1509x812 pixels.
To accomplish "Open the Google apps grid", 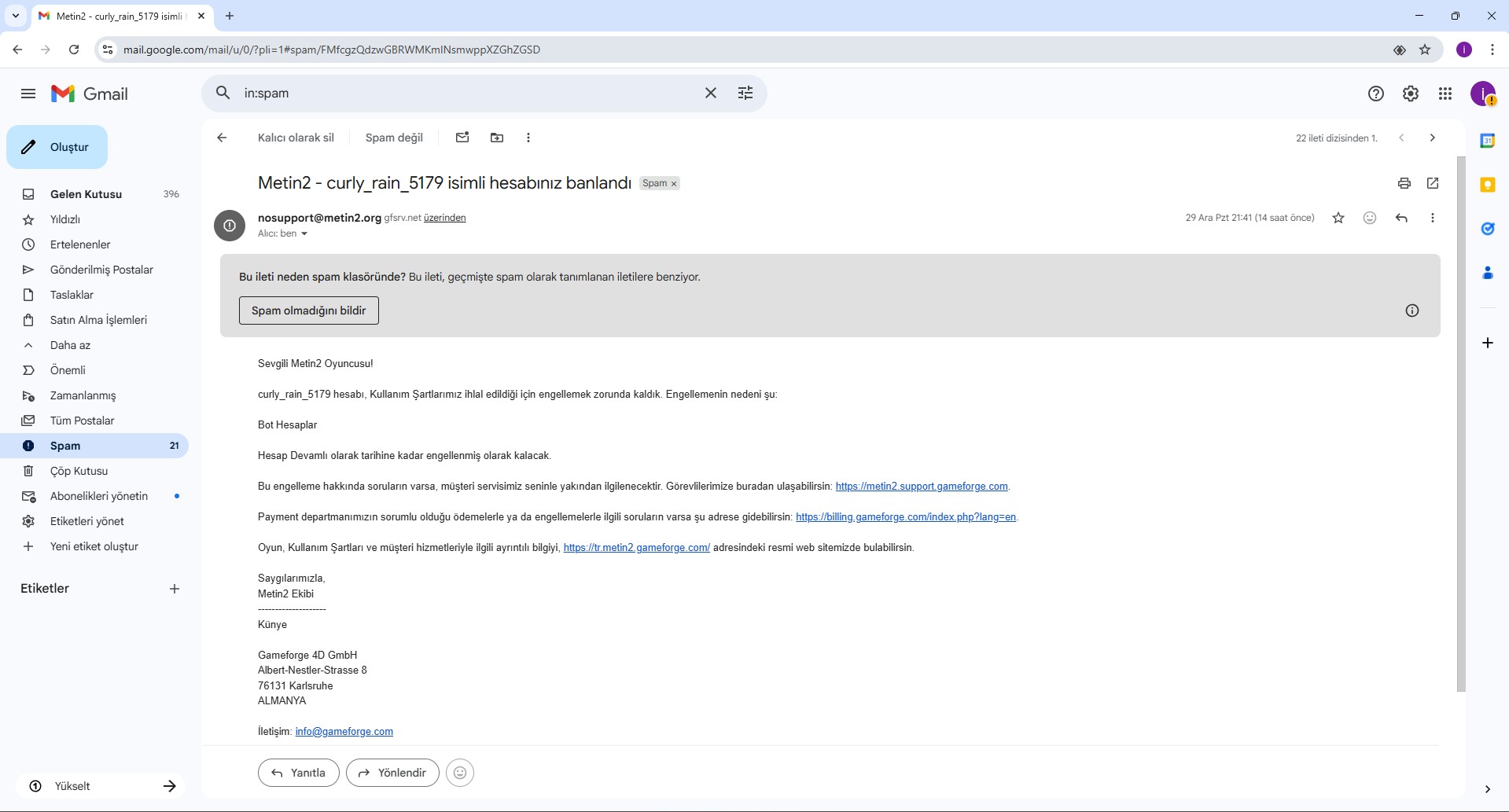I will click(1445, 94).
